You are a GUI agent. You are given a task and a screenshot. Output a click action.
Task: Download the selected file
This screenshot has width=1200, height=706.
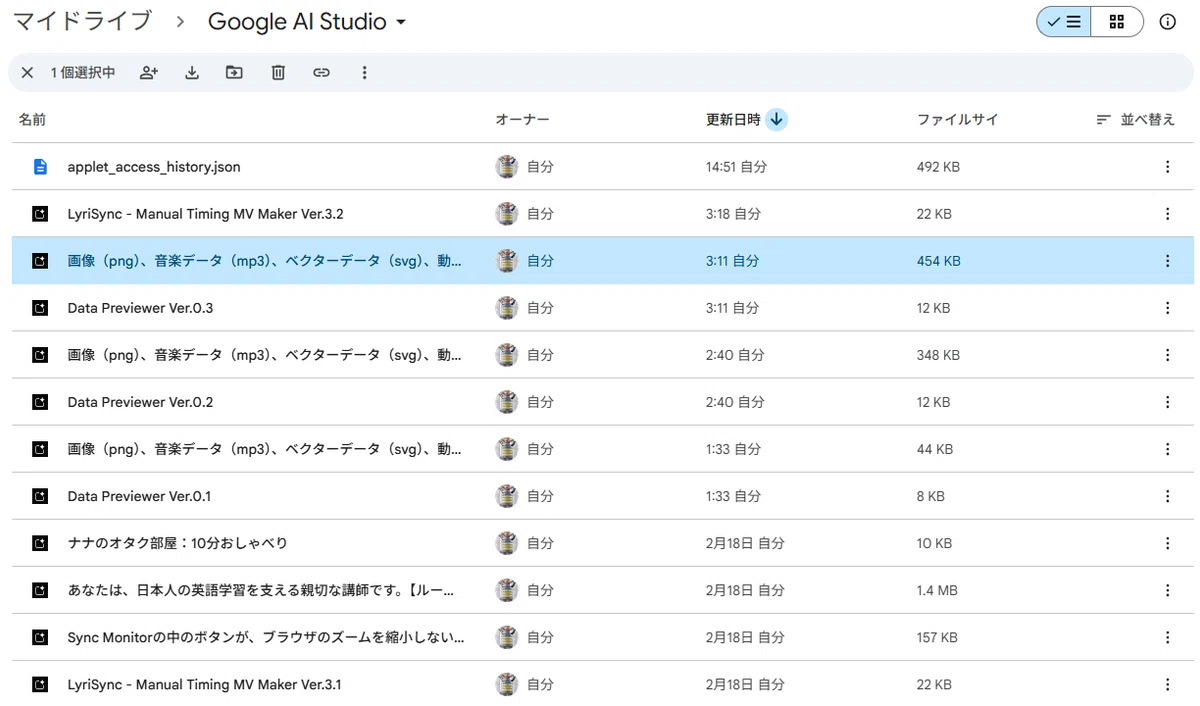(192, 73)
